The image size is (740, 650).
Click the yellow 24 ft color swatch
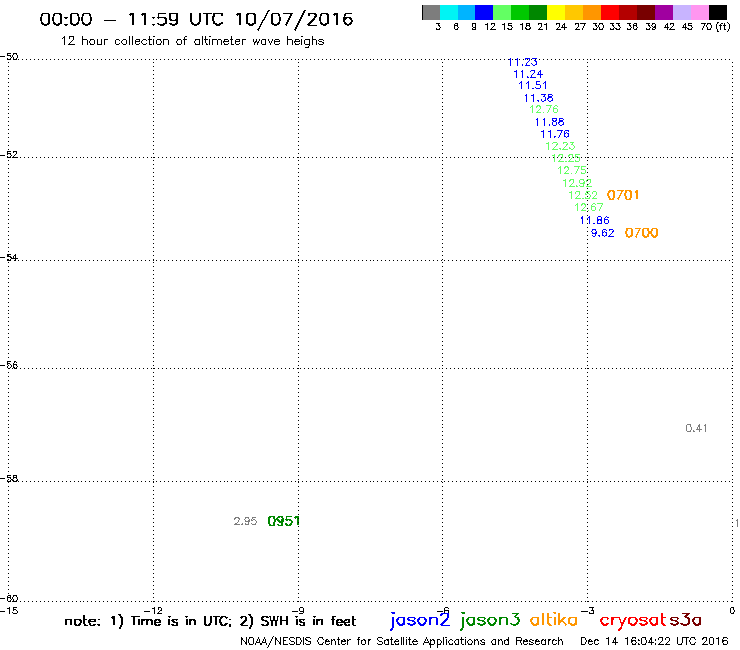click(x=556, y=12)
